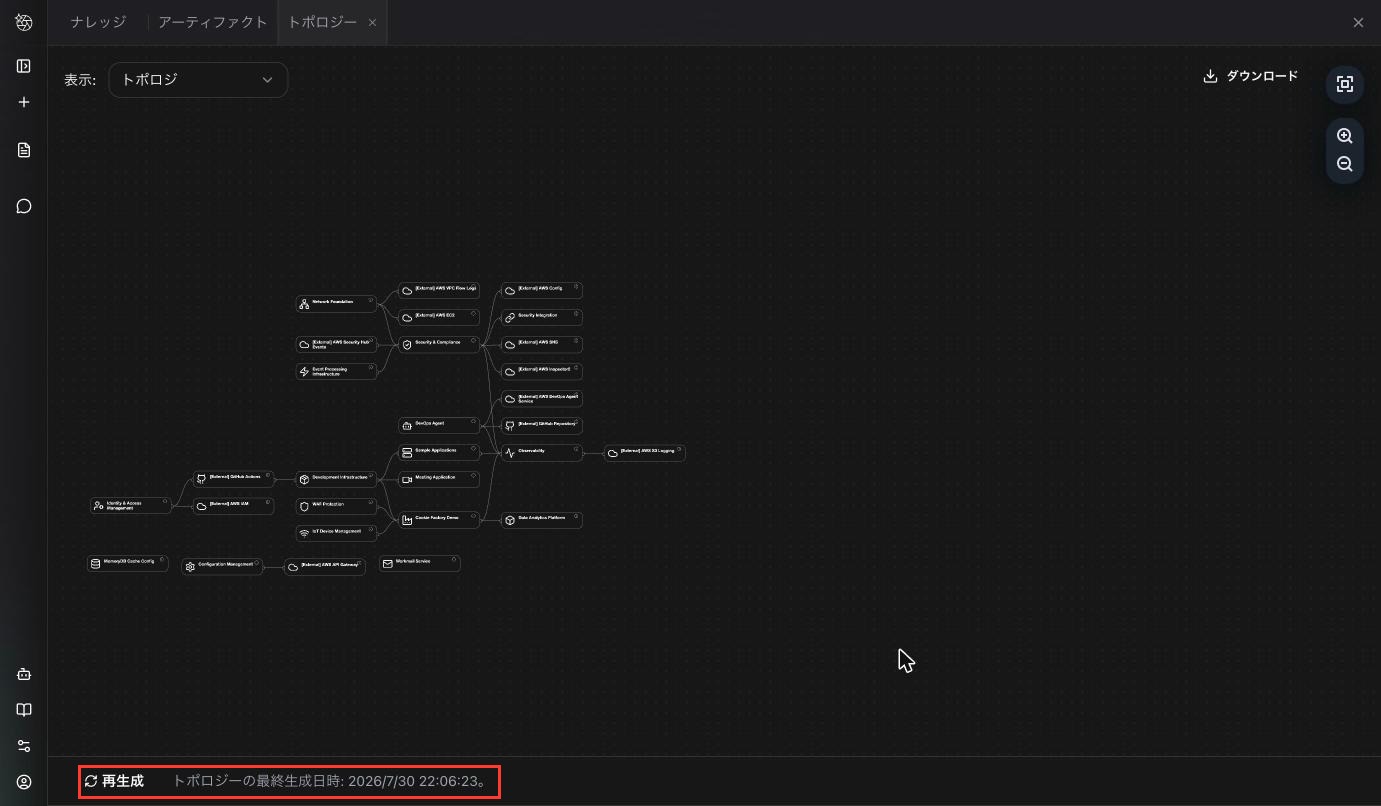Screen dimensions: 1381x806
Task: Open the sliders settings icon in the sidebar
Action: coord(24,746)
